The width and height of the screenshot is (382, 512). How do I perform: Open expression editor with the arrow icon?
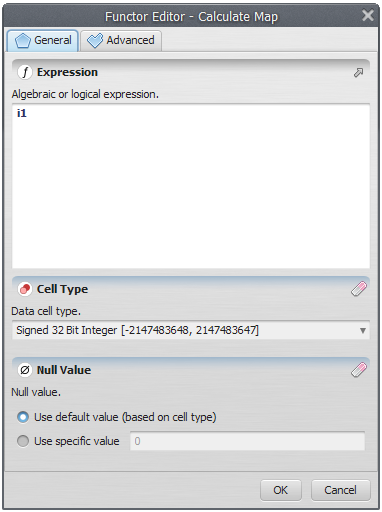tap(358, 72)
